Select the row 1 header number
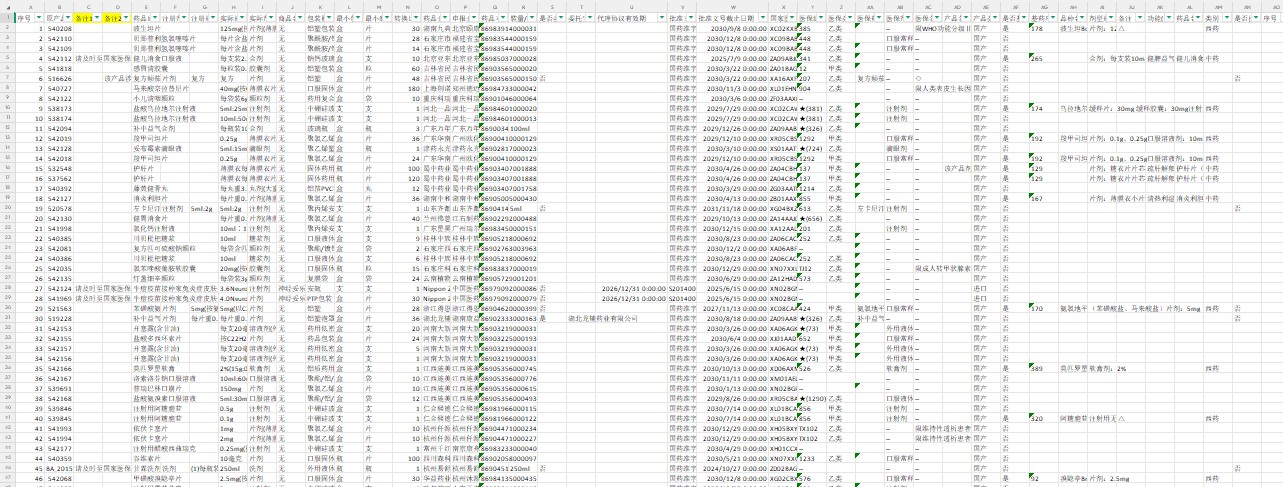Viewport: 1283px width, 487px height. coord(8,19)
